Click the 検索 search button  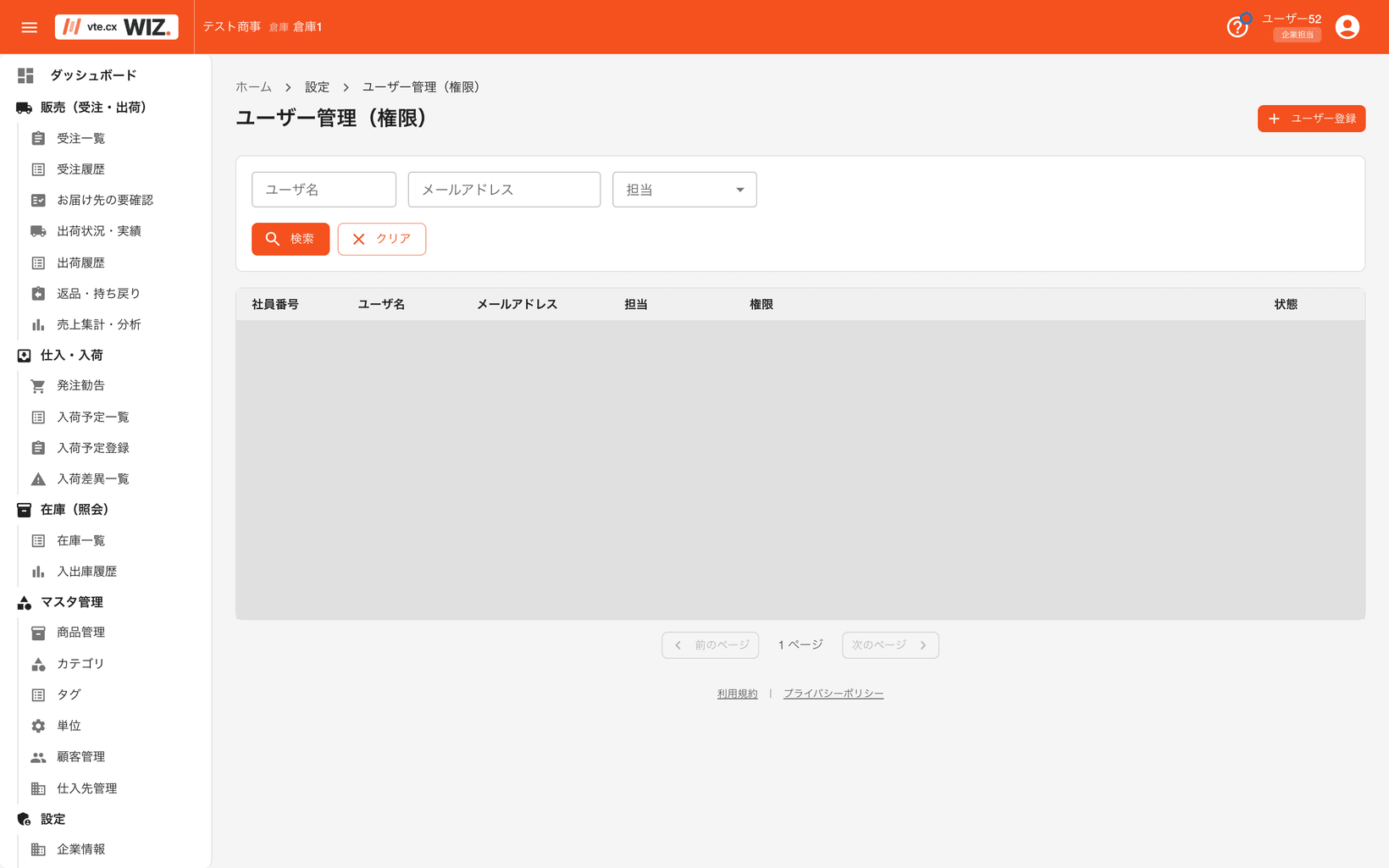click(291, 239)
